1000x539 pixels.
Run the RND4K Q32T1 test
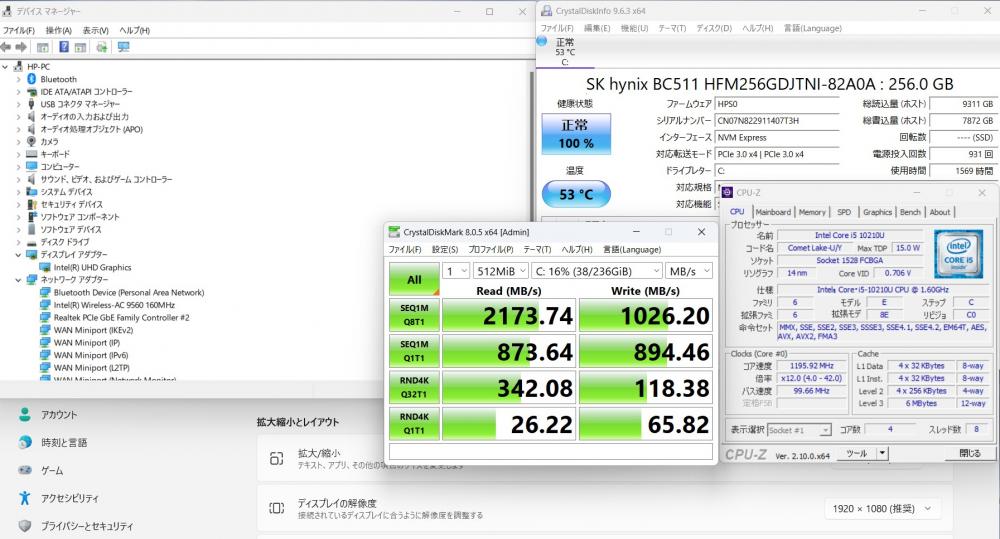[x=414, y=387]
